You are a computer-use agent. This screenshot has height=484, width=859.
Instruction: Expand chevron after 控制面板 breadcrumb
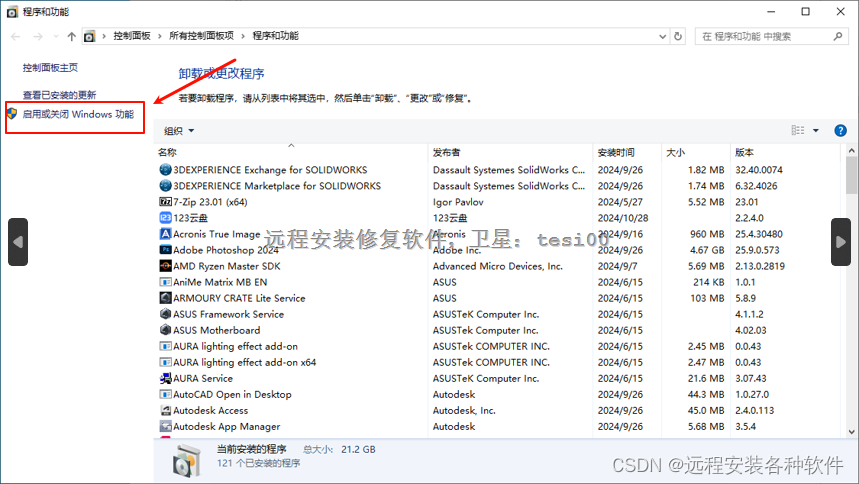point(159,36)
